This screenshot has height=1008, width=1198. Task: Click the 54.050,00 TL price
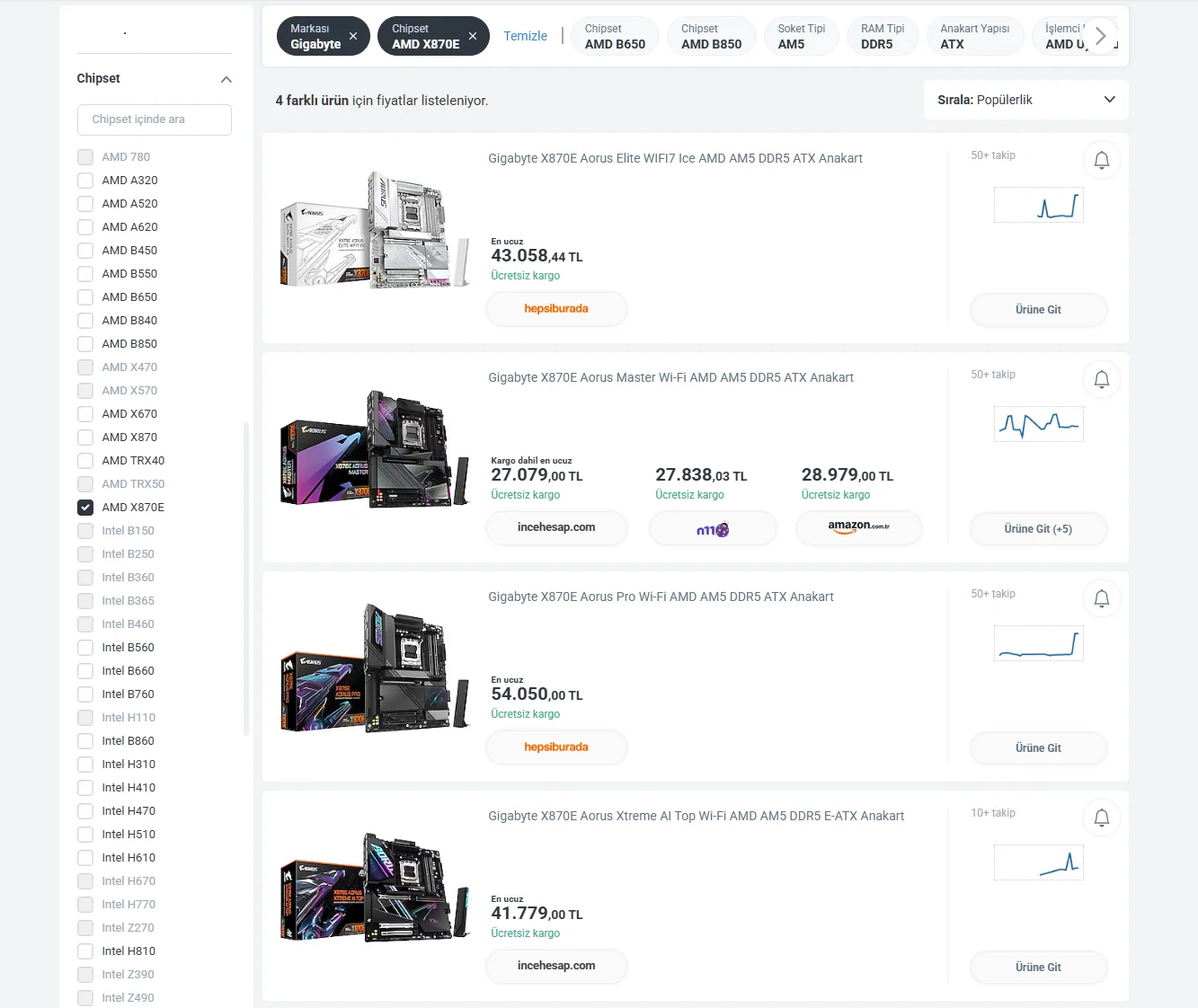point(537,694)
